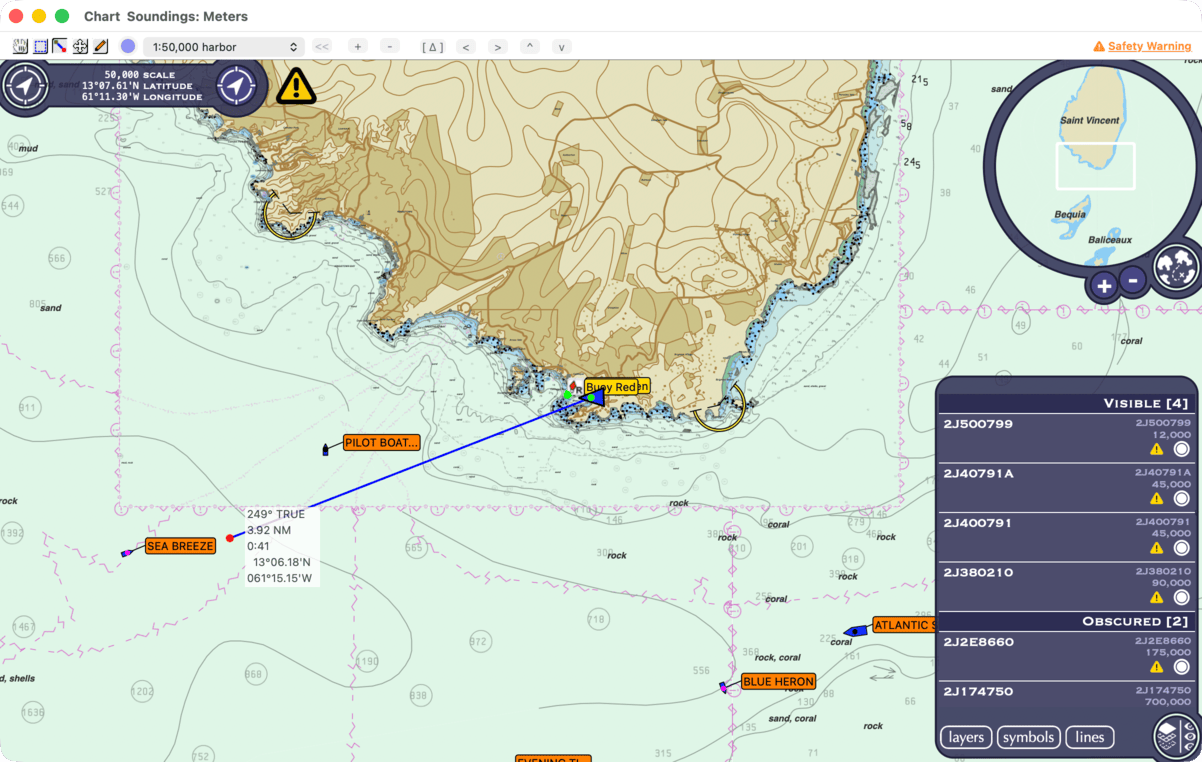Switch to the lines tab
This screenshot has height=762, width=1202.
[1090, 737]
